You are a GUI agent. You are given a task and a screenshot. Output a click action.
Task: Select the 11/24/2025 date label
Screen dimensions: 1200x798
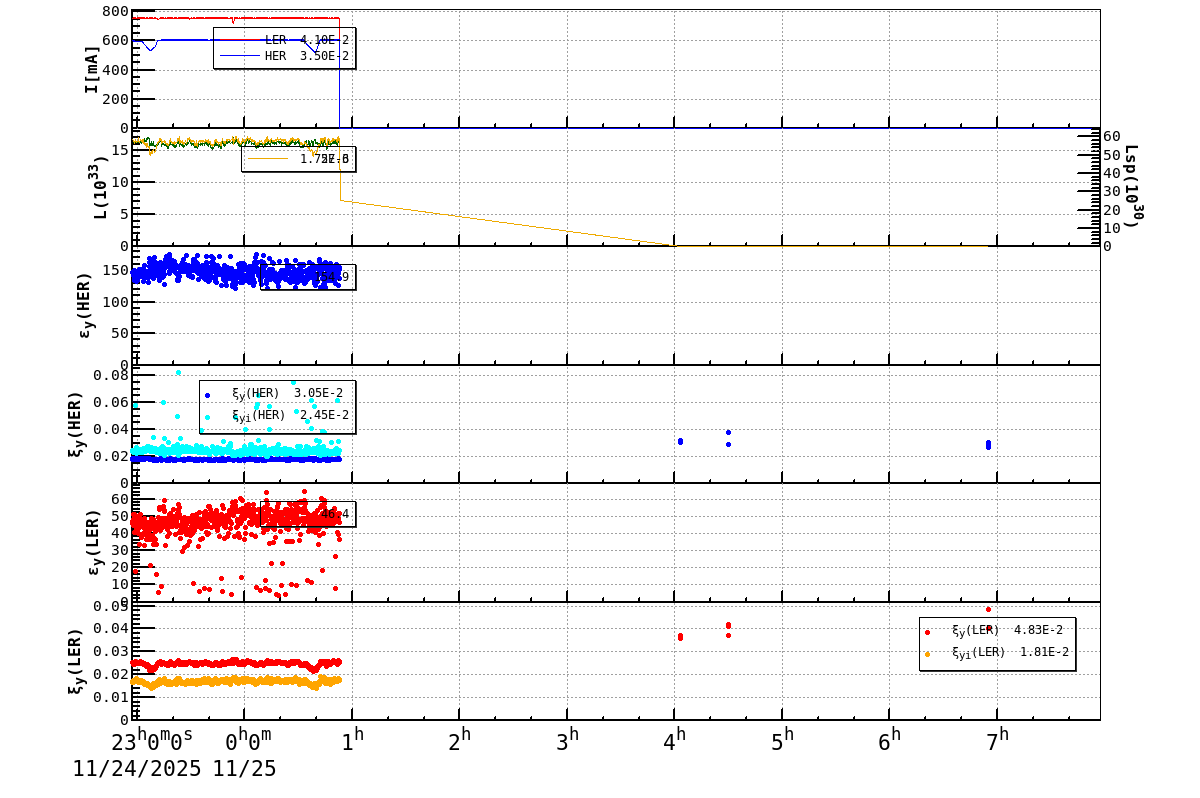(137, 769)
